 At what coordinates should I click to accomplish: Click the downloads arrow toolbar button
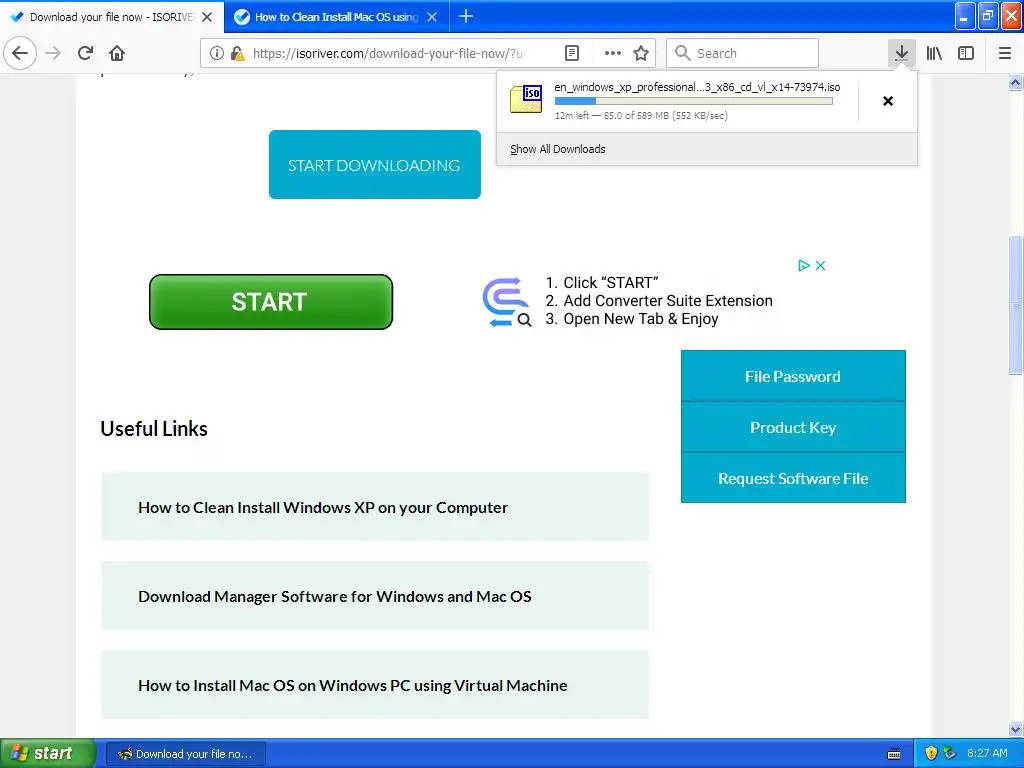pyautogui.click(x=901, y=53)
